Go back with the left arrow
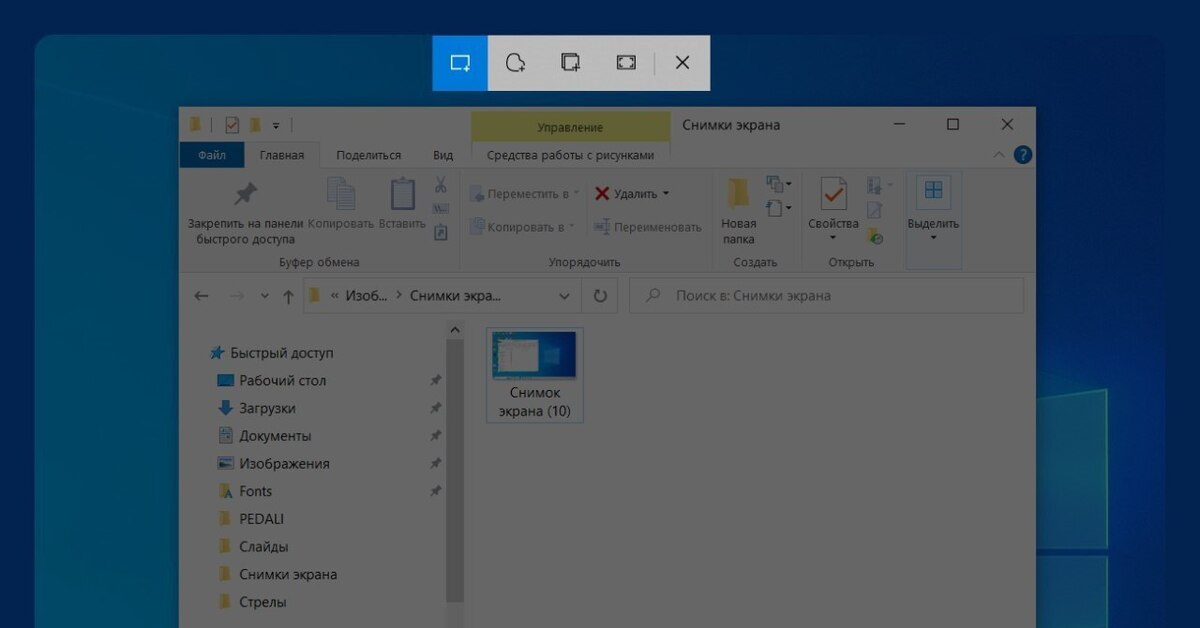This screenshot has width=1200, height=628. (x=201, y=296)
